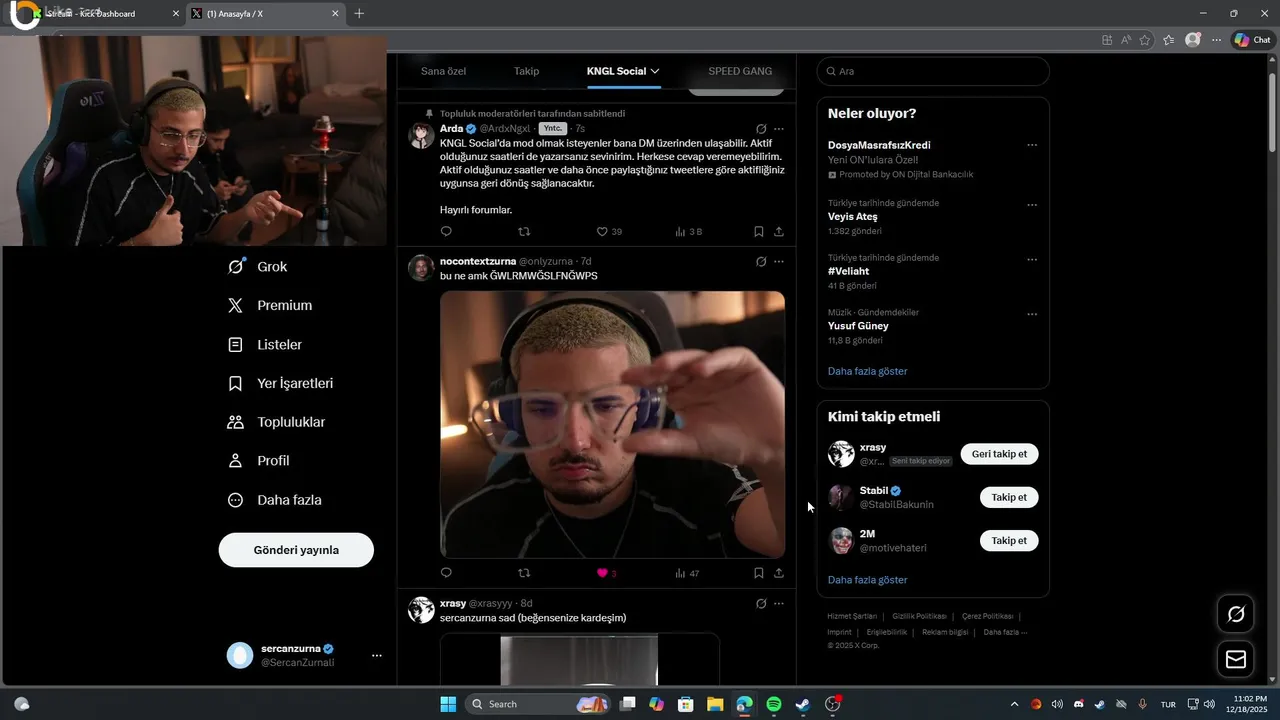Image resolution: width=1280 pixels, height=720 pixels.
Task: Open options for #Veliaht trend
Action: pyautogui.click(x=1032, y=259)
